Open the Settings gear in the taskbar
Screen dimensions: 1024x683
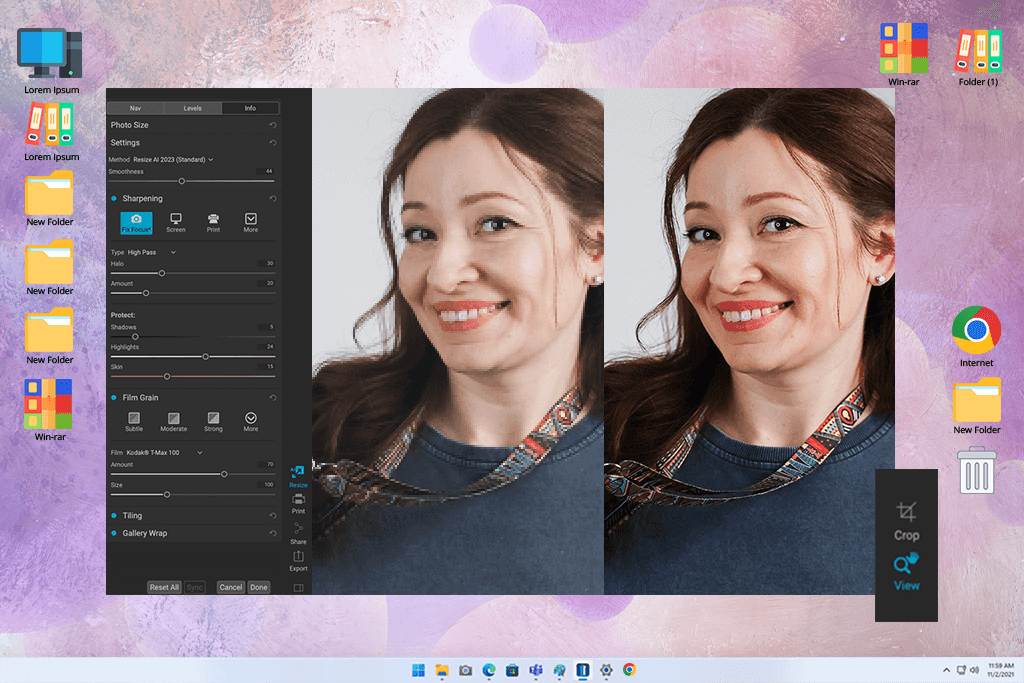(606, 670)
